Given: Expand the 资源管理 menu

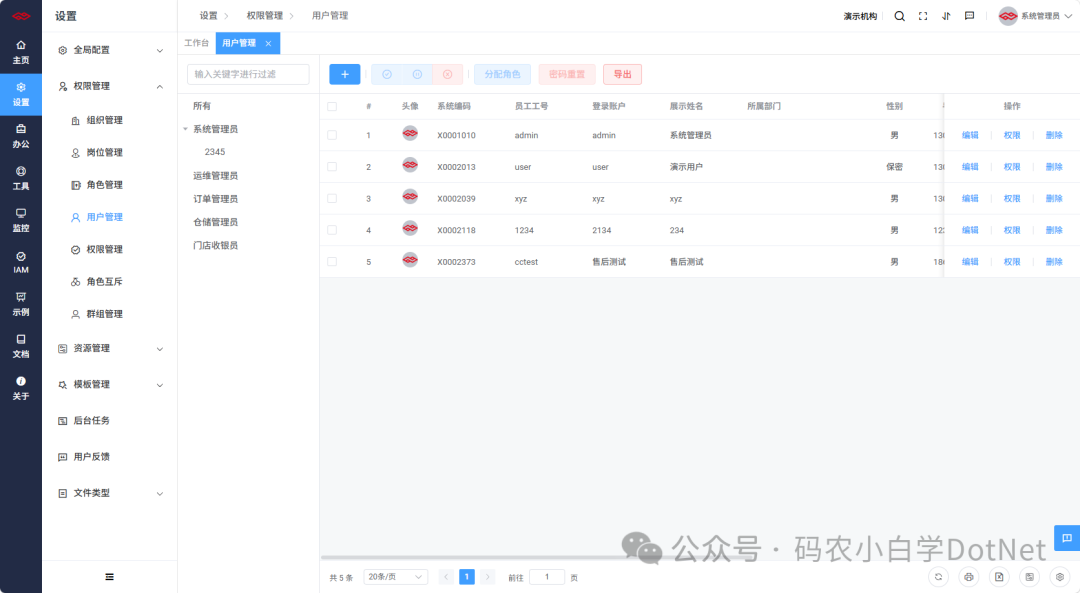Looking at the screenshot, I should [x=110, y=348].
